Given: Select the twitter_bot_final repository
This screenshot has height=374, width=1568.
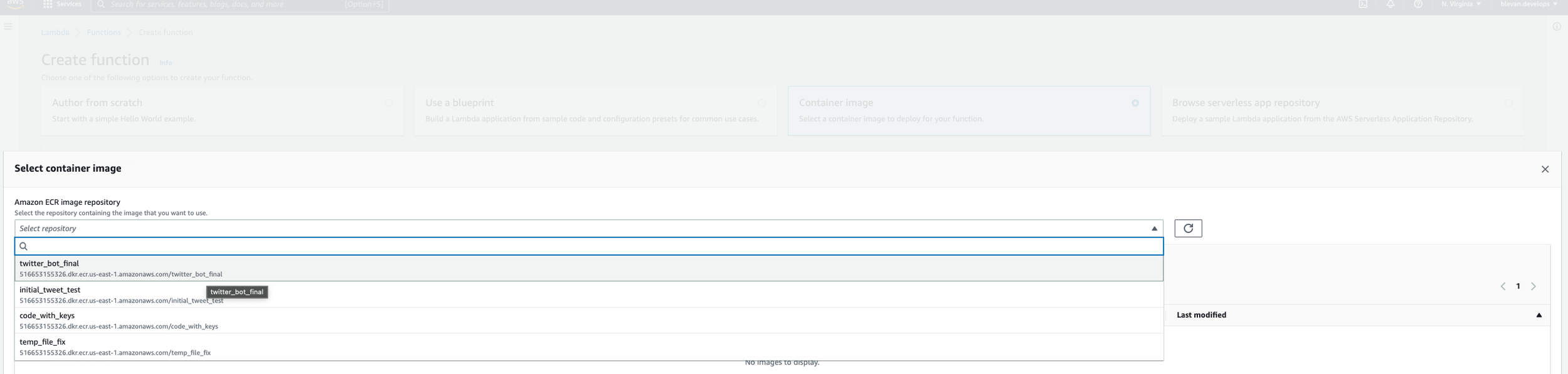Looking at the screenshot, I should click(589, 268).
